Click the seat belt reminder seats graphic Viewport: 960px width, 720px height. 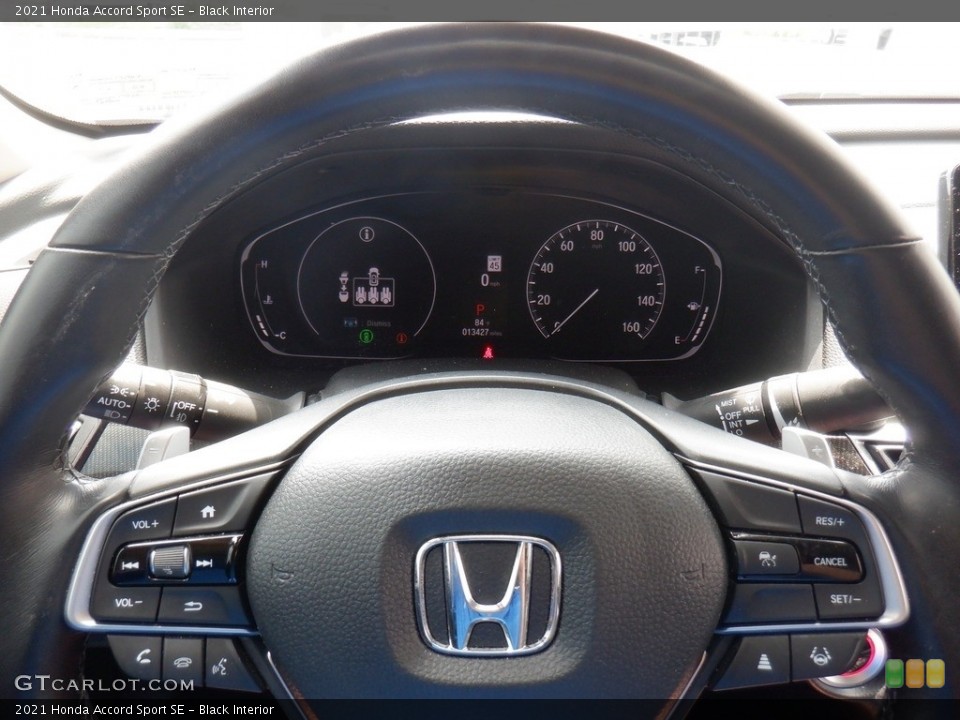373,287
